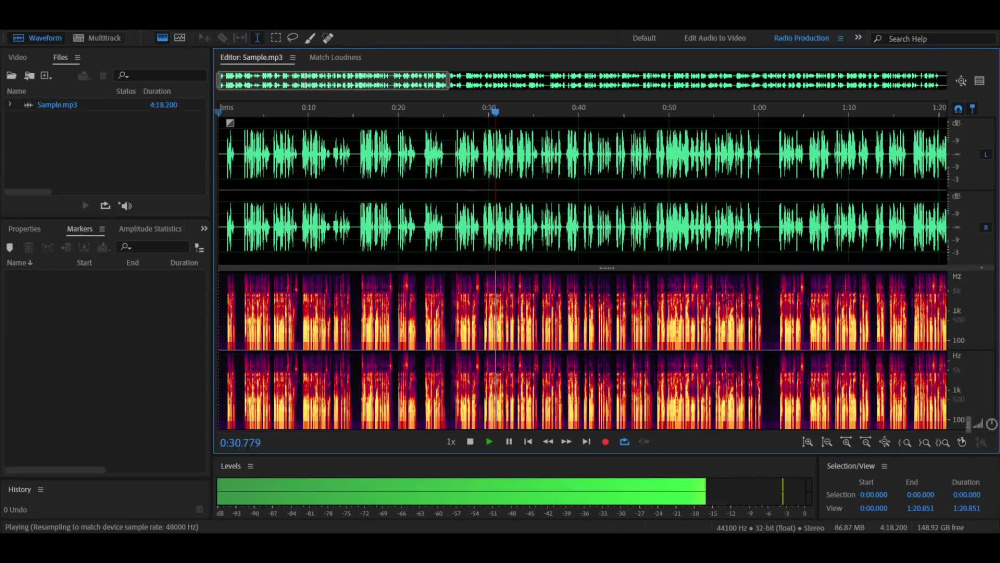The width and height of the screenshot is (1000, 563).
Task: Select the Move tool in toolbar
Action: click(x=204, y=38)
